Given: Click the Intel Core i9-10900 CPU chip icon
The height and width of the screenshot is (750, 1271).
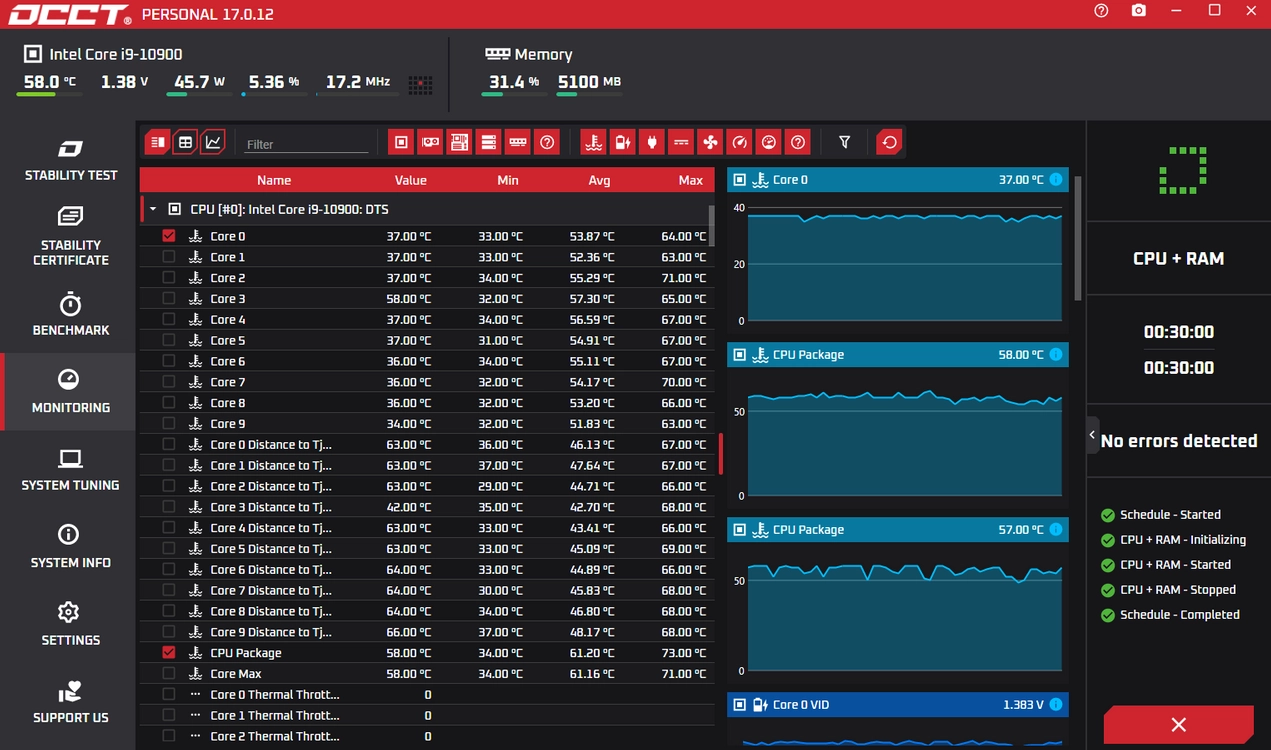Looking at the screenshot, I should [x=33, y=54].
